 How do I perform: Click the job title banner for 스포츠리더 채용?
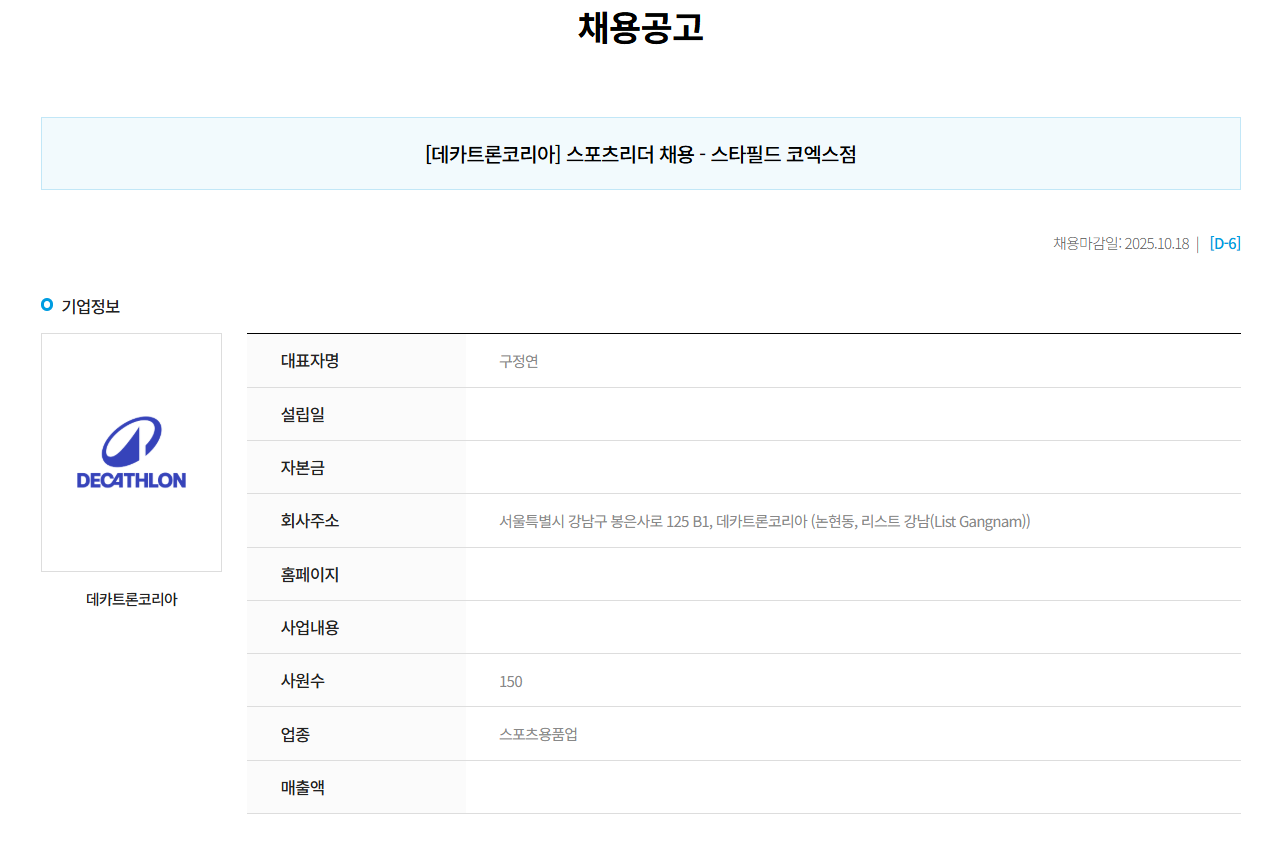point(640,154)
